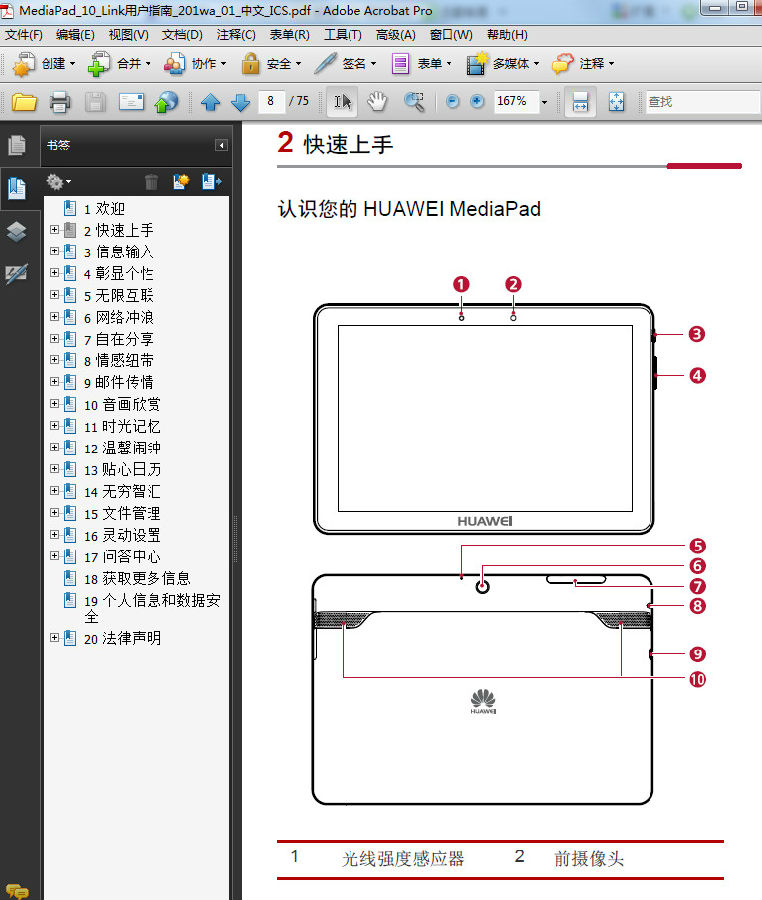The width and height of the screenshot is (762, 900).
Task: Click the Print icon
Action: click(60, 102)
